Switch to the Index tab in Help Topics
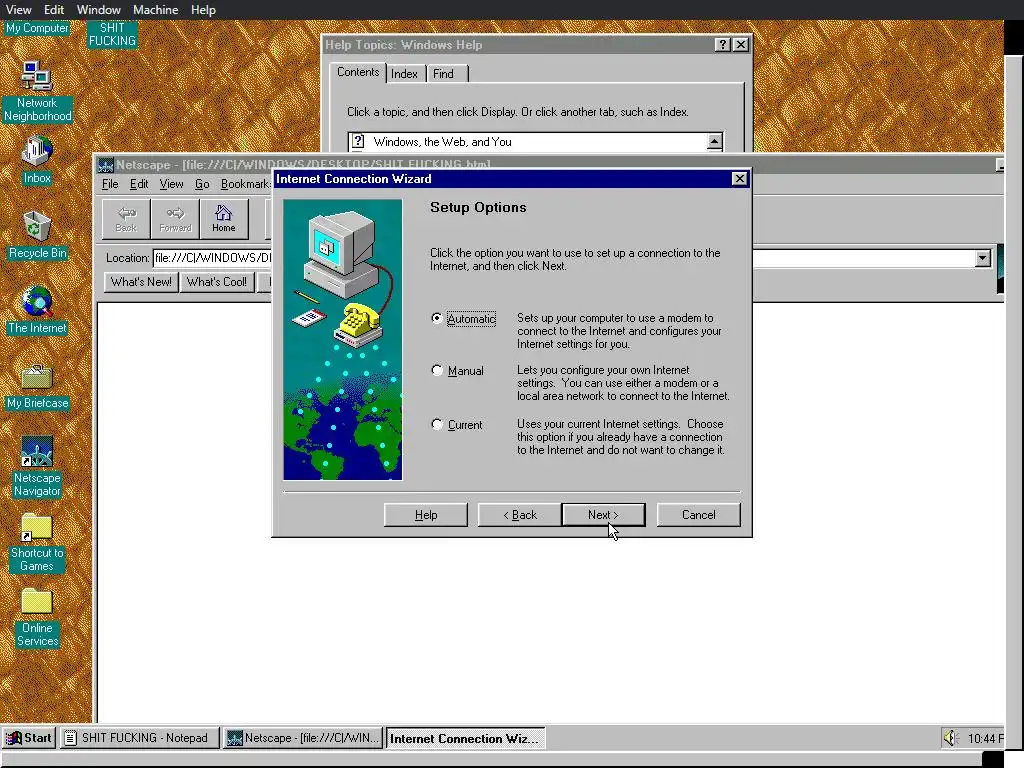 coord(404,74)
